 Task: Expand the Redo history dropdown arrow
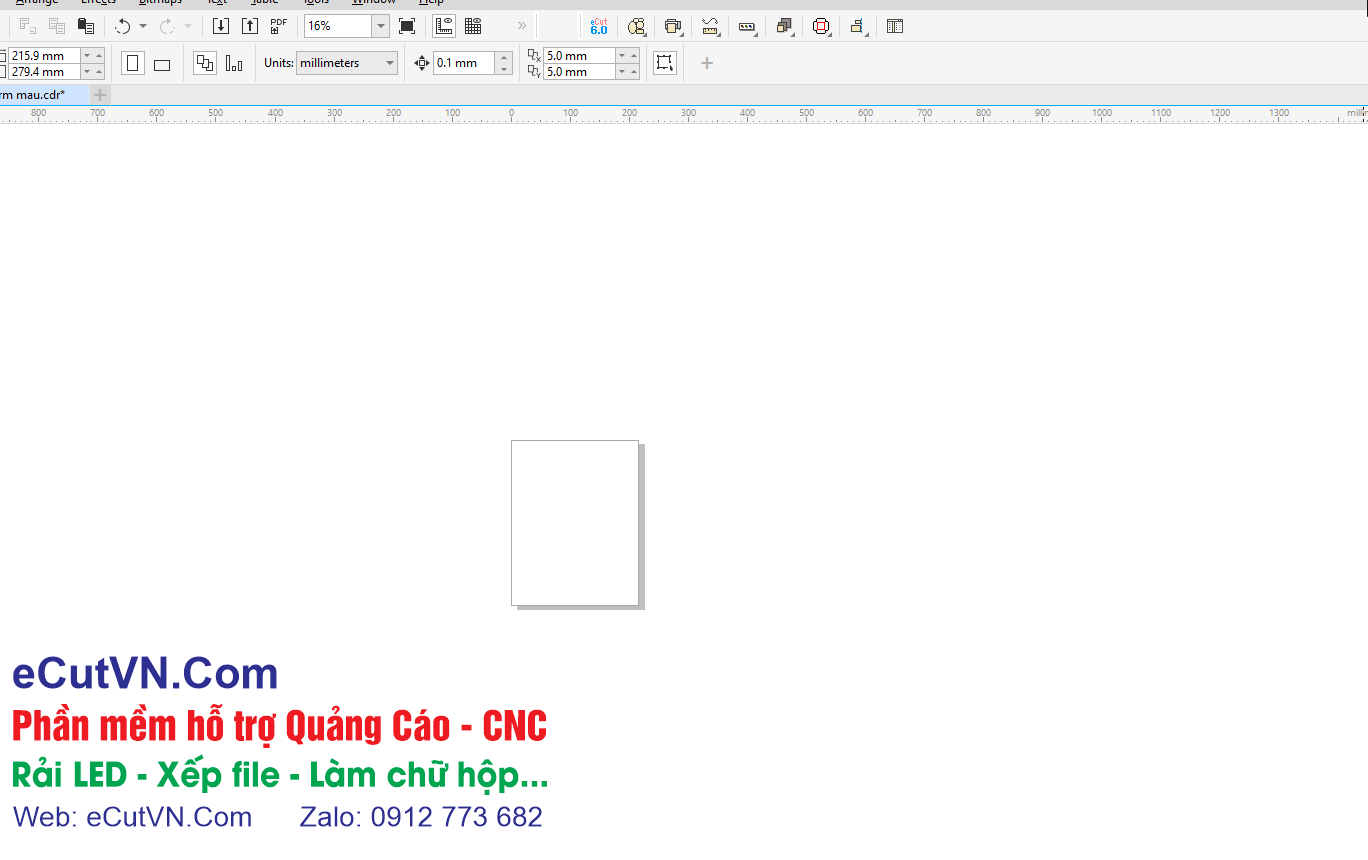188,26
